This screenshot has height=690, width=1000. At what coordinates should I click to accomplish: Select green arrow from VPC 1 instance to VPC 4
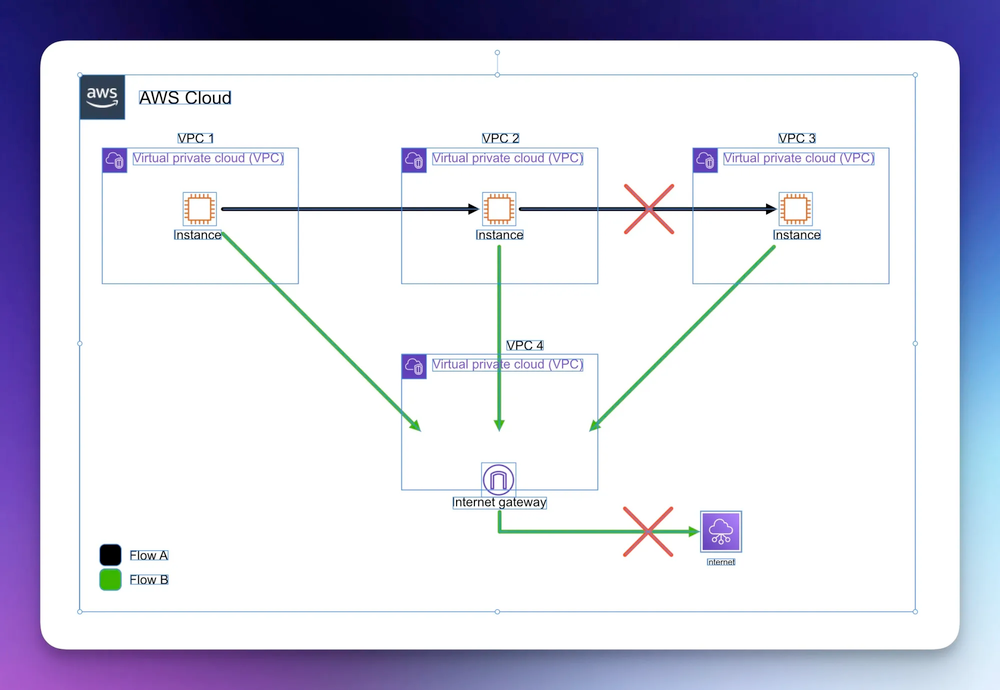point(321,332)
